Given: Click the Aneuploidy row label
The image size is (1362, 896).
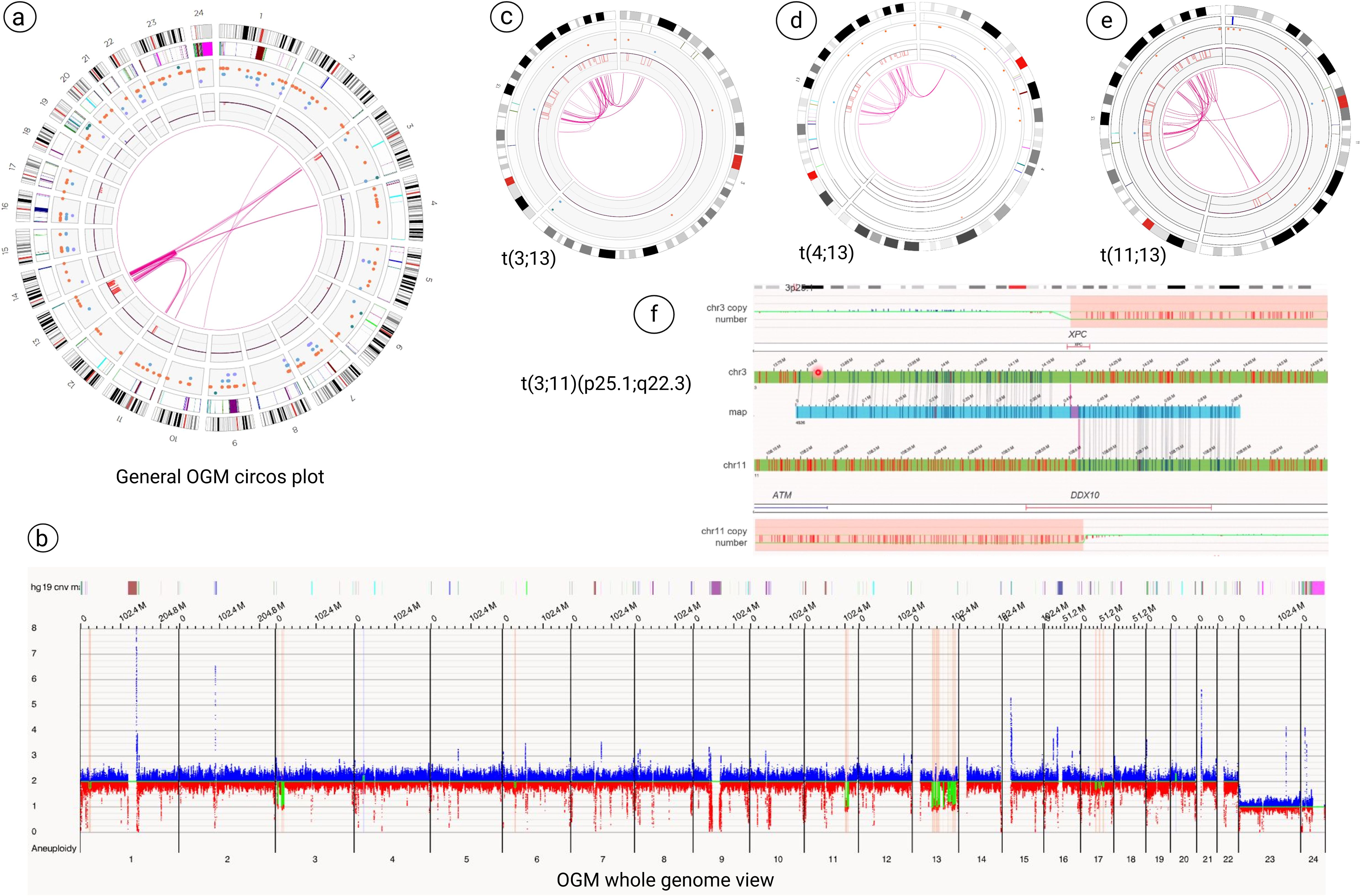Looking at the screenshot, I should coord(54,848).
